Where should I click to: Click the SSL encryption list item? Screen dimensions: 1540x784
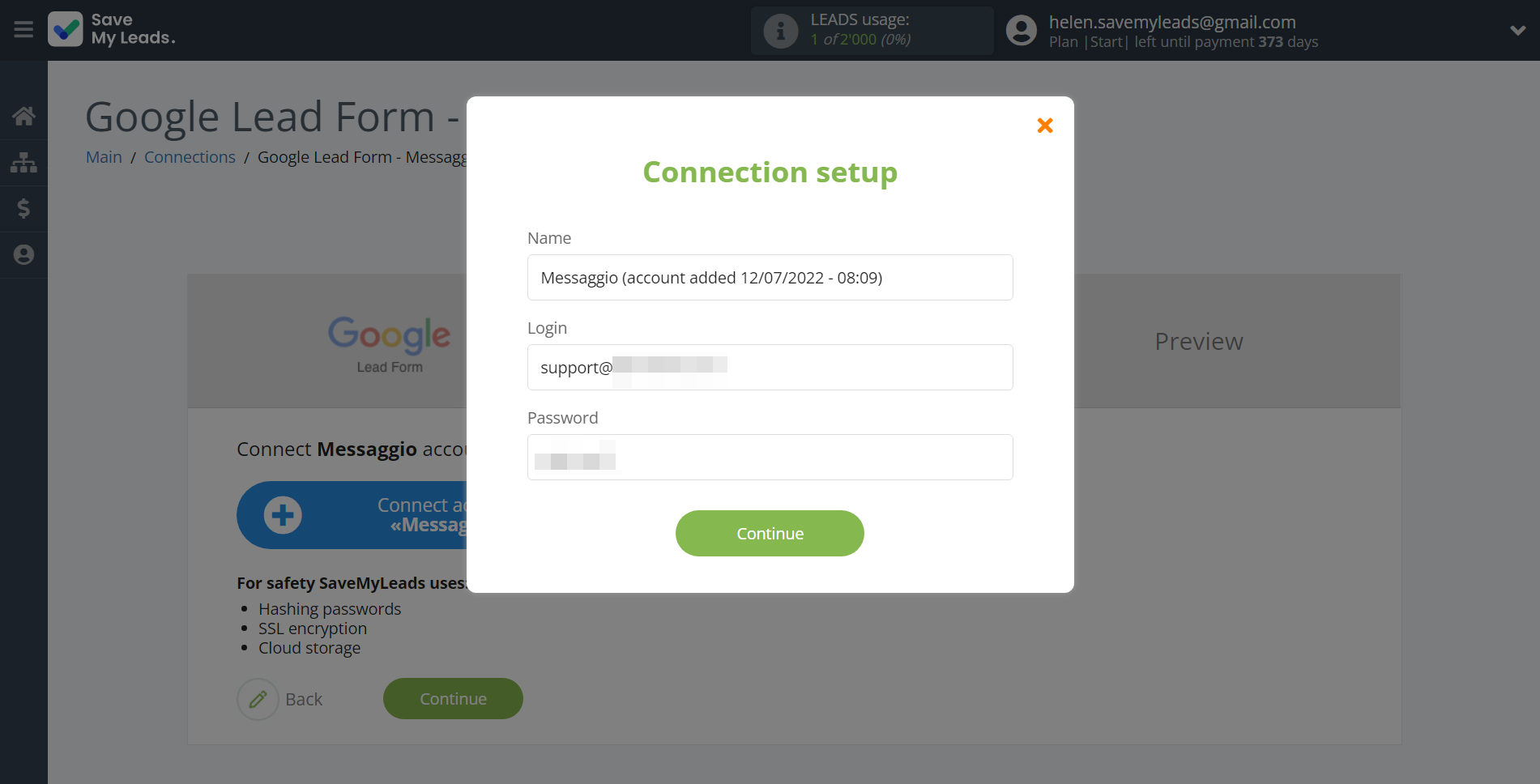coord(313,628)
